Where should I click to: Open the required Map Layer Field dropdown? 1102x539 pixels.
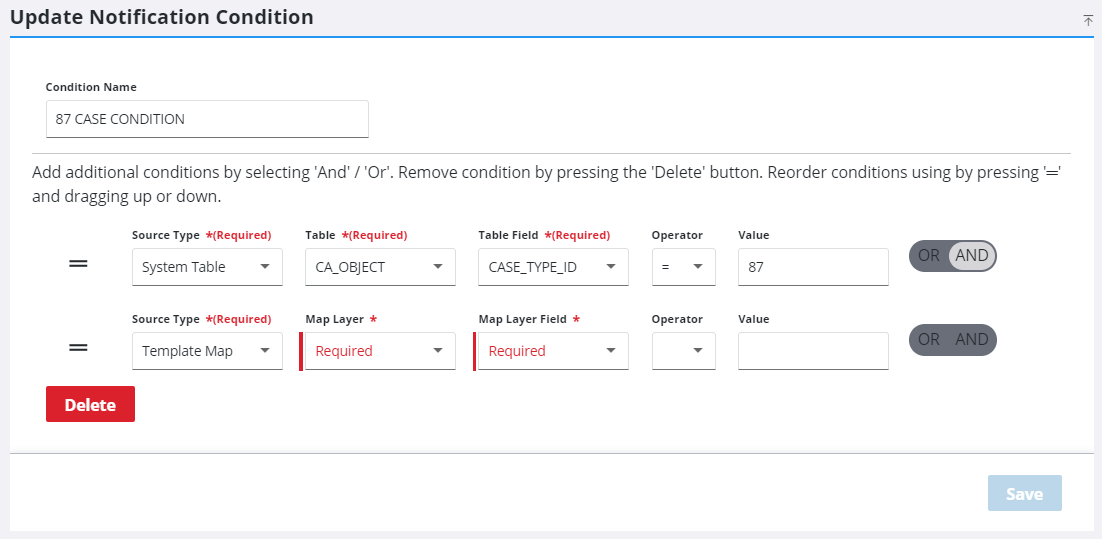tap(553, 351)
